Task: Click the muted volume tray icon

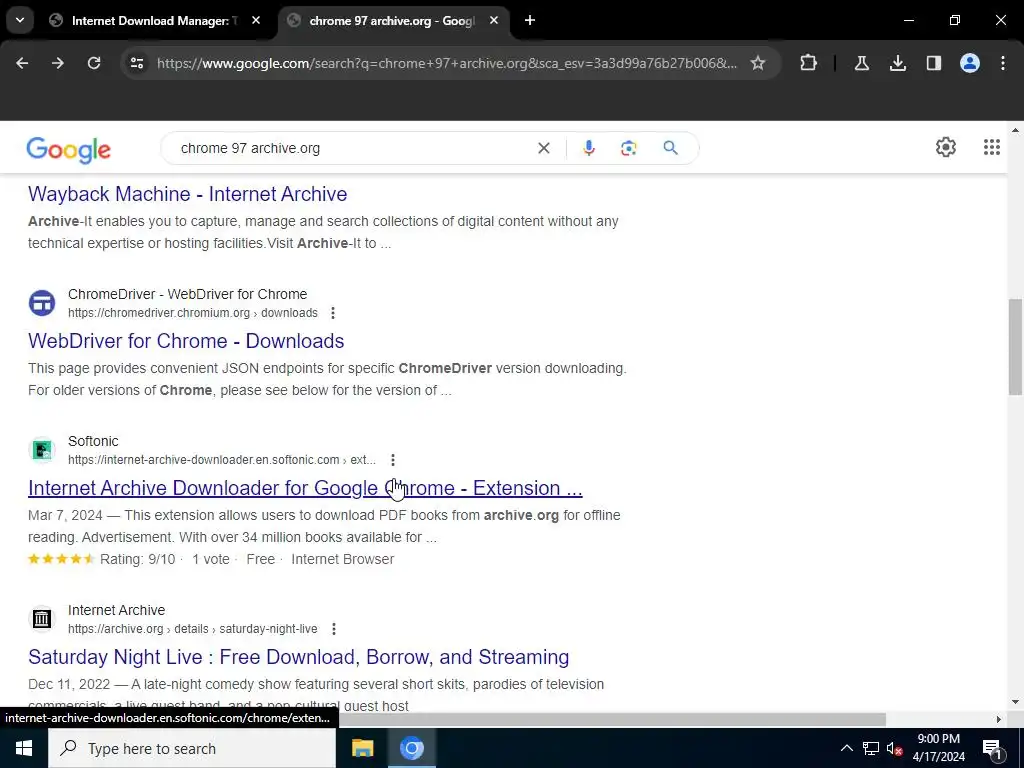Action: coord(895,748)
